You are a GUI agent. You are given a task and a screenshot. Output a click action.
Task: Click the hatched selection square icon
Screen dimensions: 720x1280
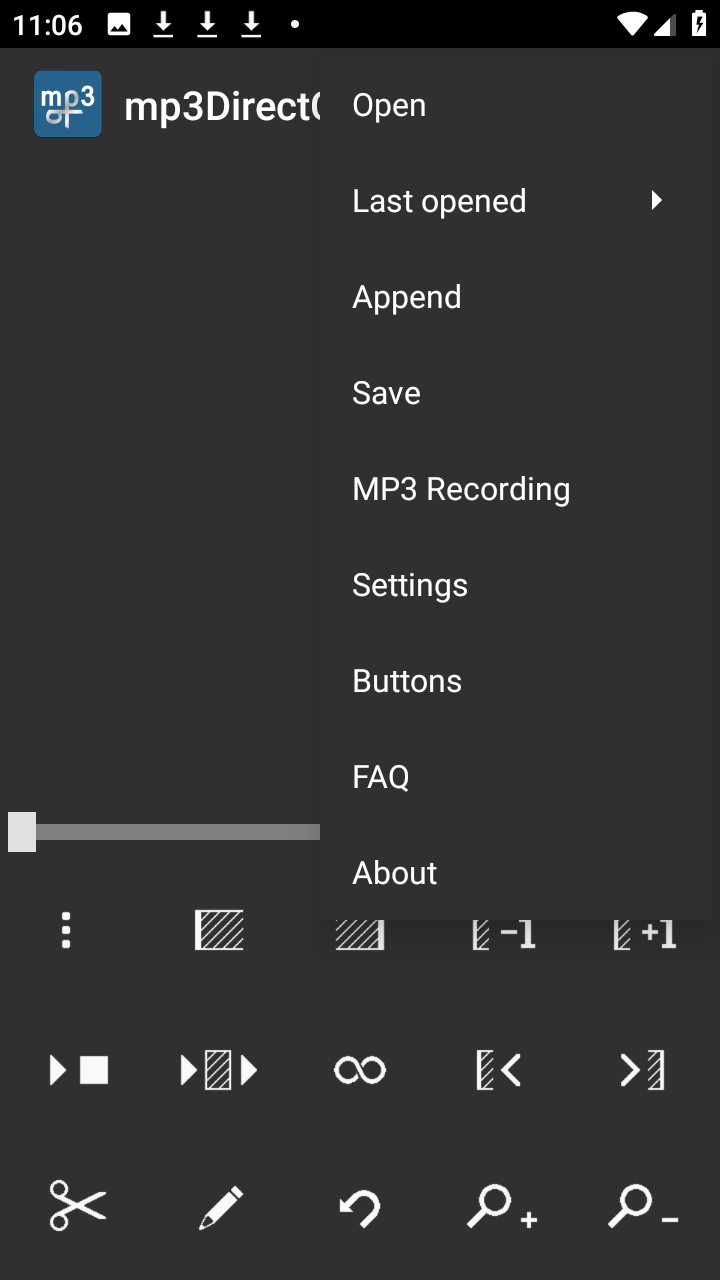pos(219,930)
